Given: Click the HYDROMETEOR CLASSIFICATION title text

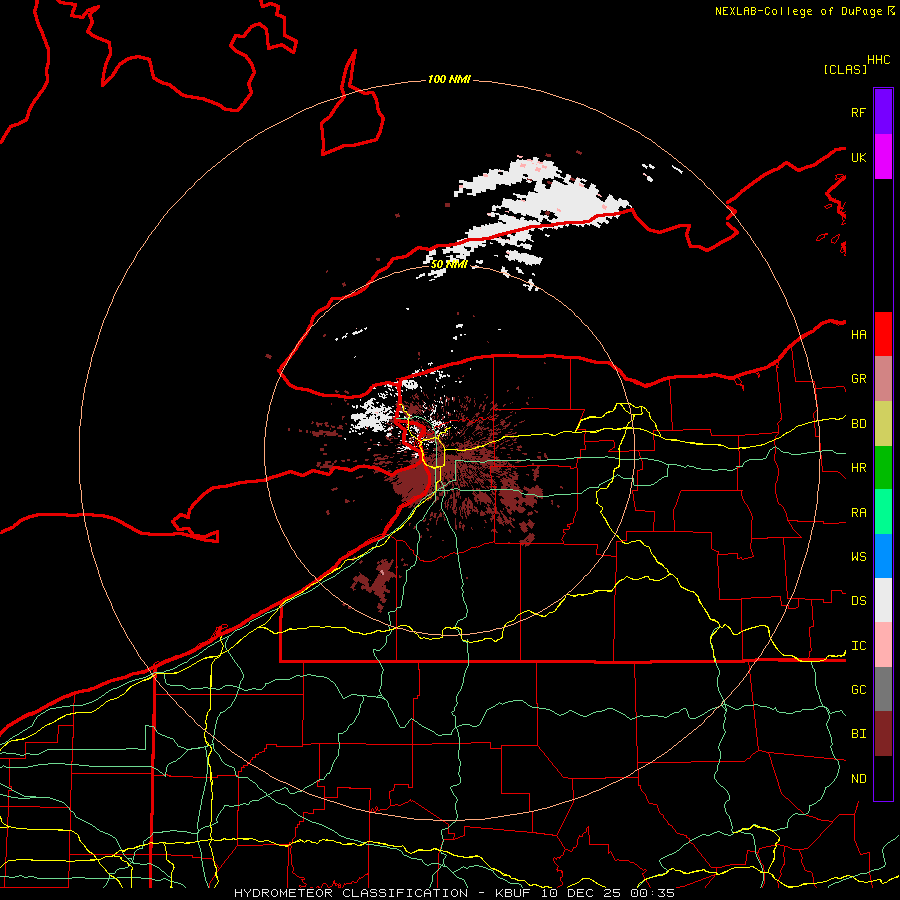Looking at the screenshot, I should click(351, 893).
